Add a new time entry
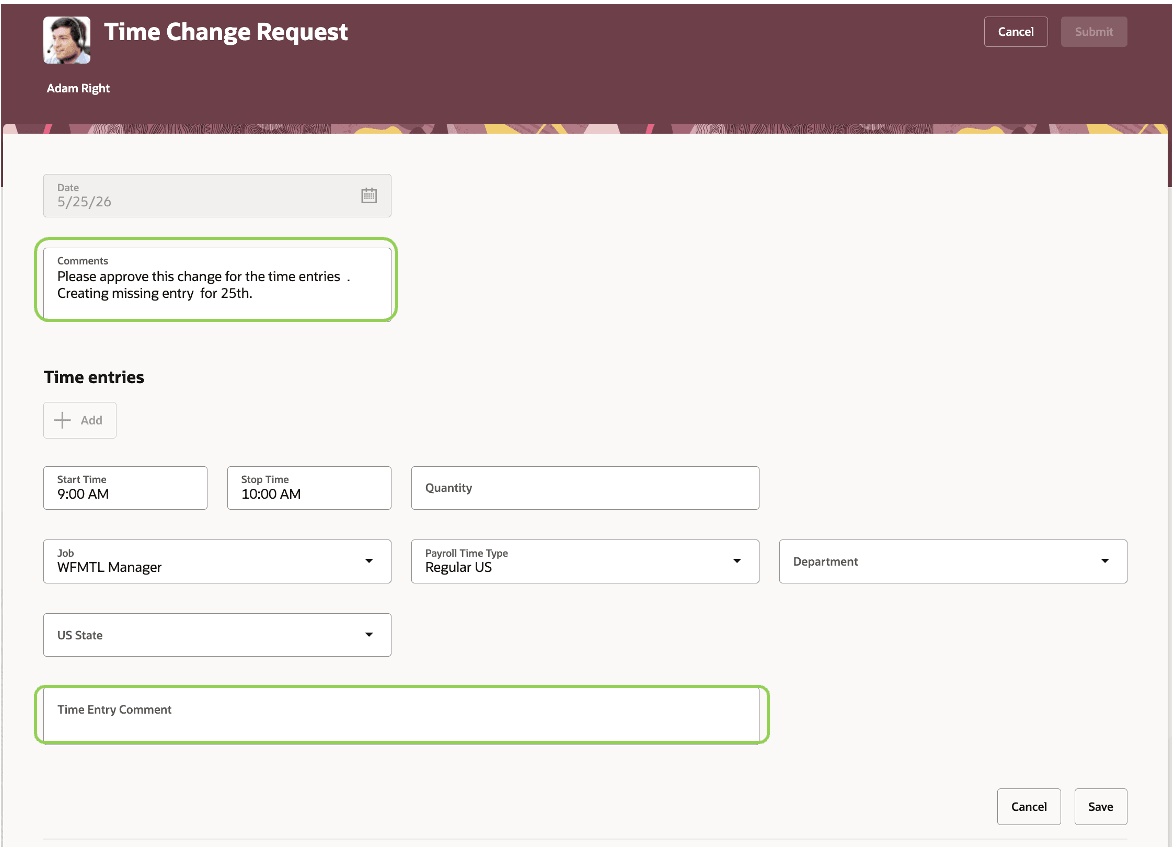The image size is (1172, 854). tap(80, 420)
